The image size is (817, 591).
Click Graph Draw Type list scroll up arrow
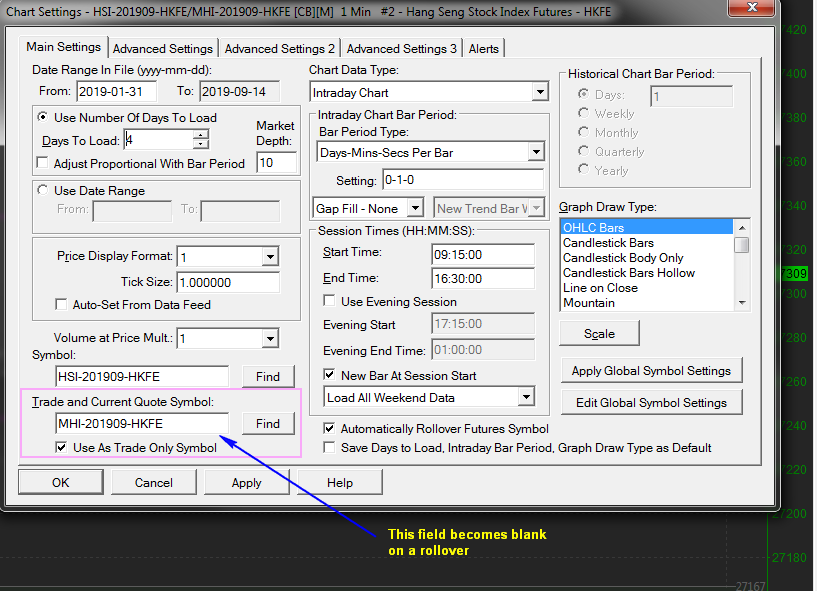pyautogui.click(x=742, y=228)
